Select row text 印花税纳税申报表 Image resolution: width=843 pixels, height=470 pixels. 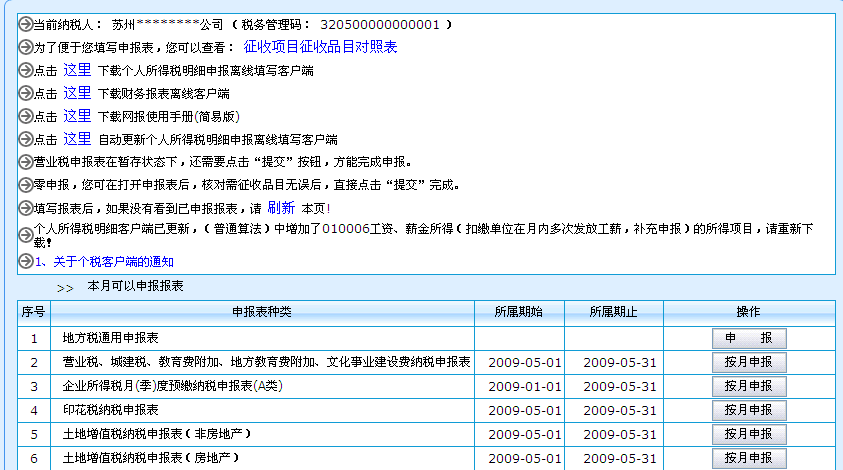click(x=111, y=410)
